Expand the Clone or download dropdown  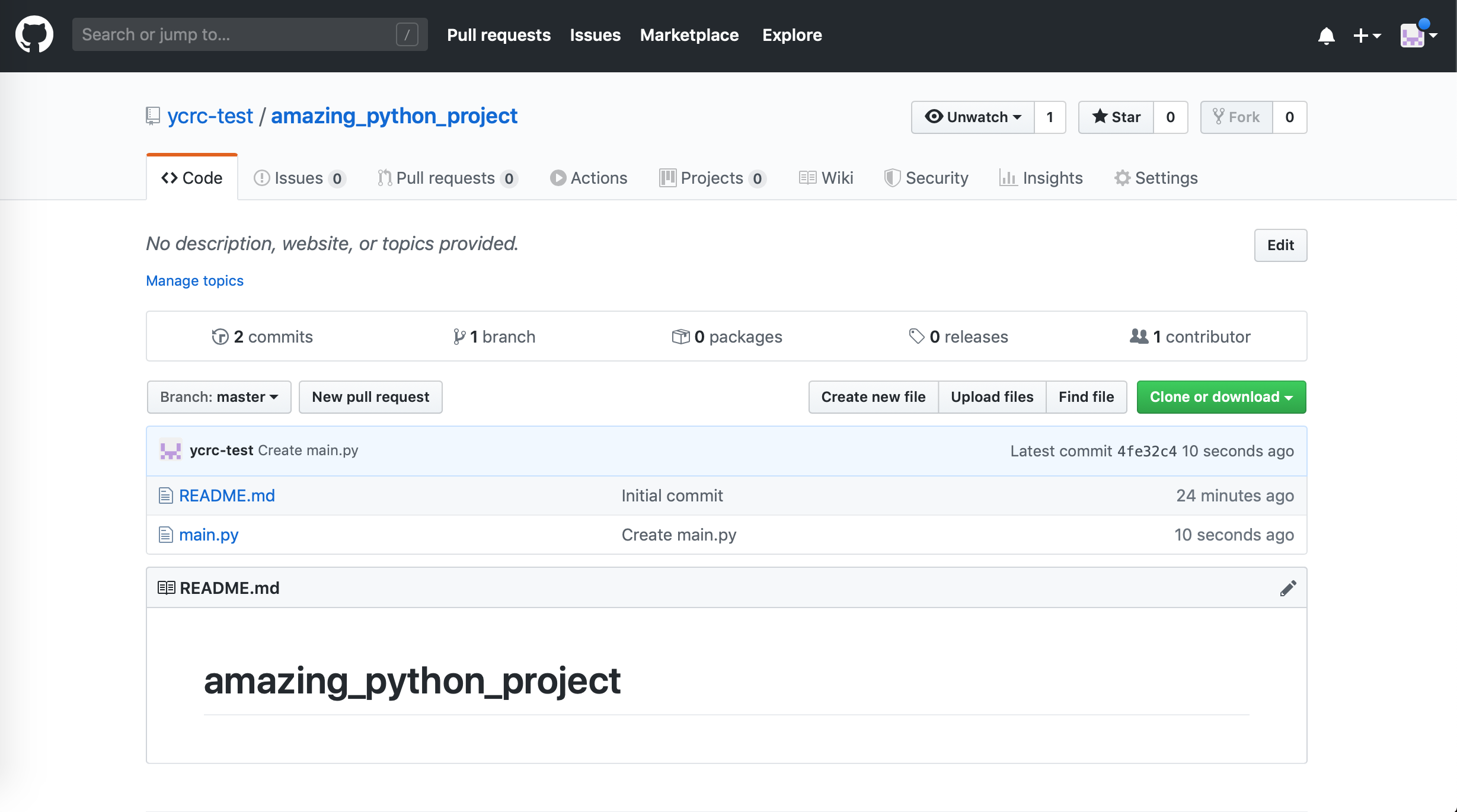1221,397
